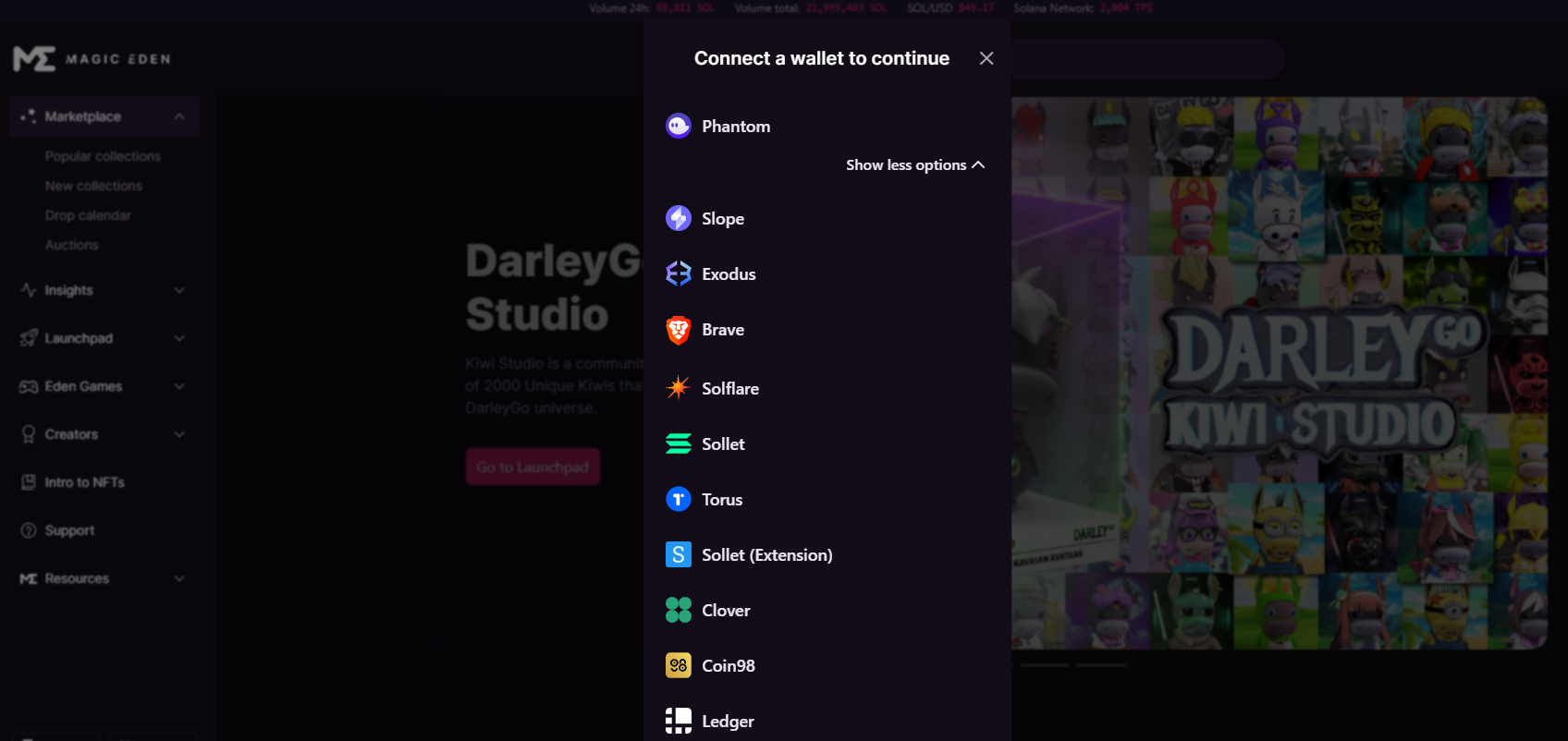The width and height of the screenshot is (1568, 741).
Task: Click the Torus wallet label
Action: click(x=722, y=500)
